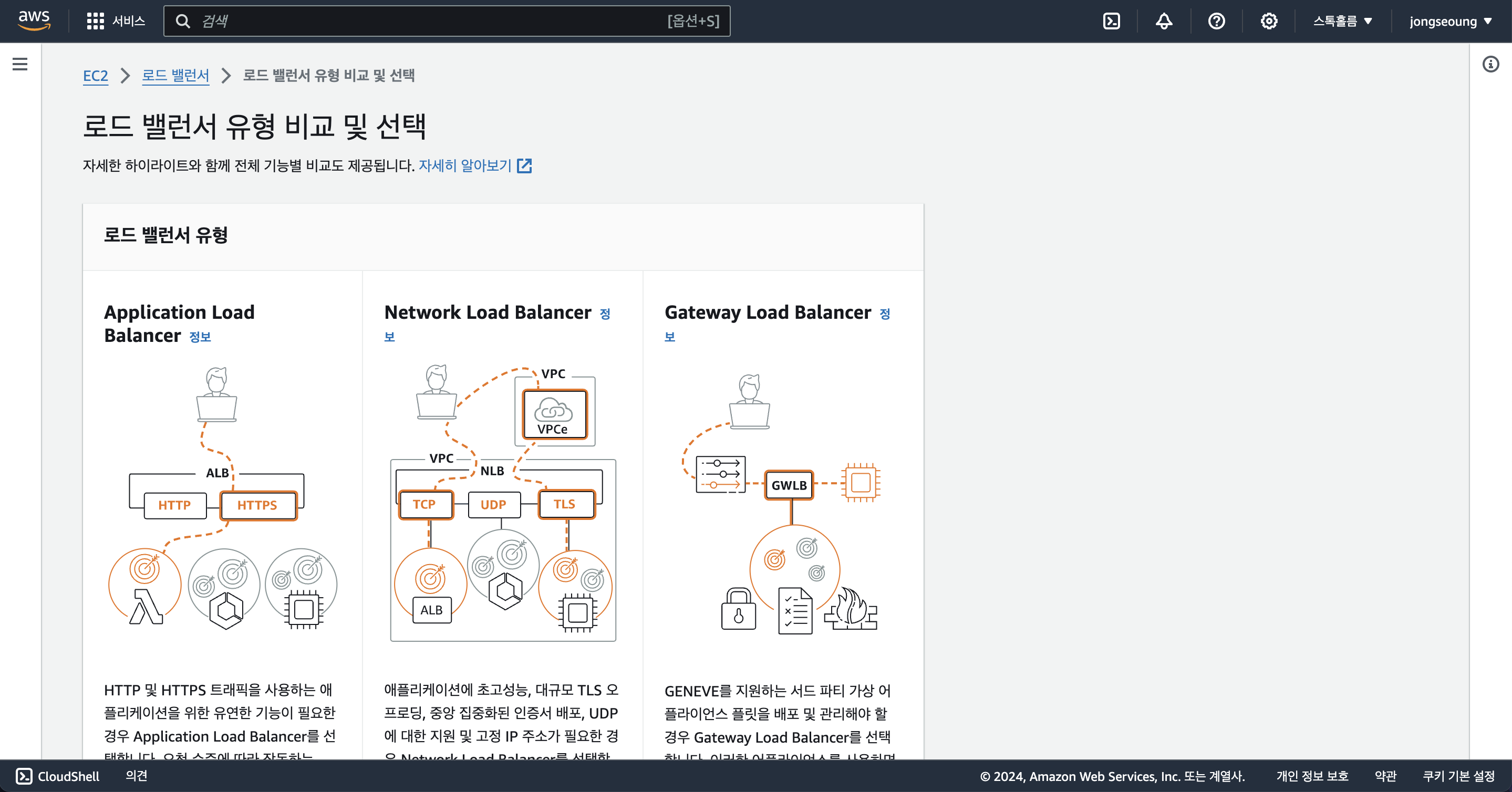Focus the 검색 search field

pyautogui.click(x=447, y=21)
